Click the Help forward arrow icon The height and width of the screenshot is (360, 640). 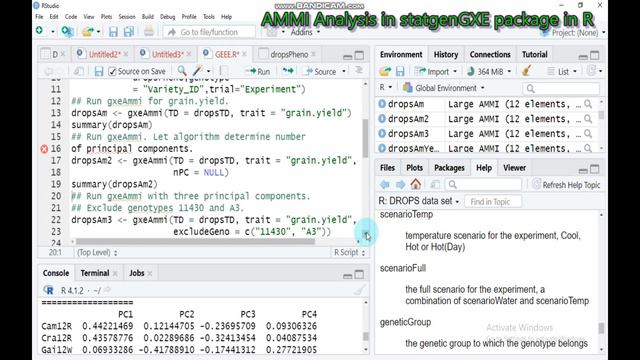click(400, 184)
